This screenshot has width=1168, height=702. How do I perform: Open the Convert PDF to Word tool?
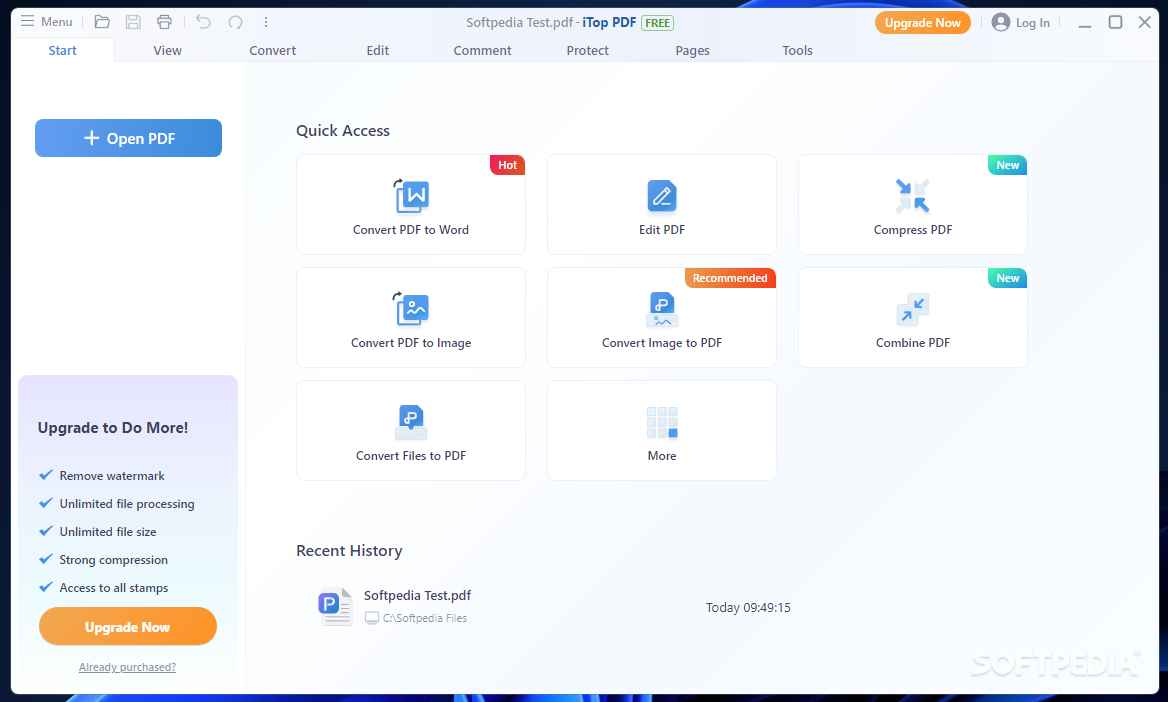pos(410,205)
